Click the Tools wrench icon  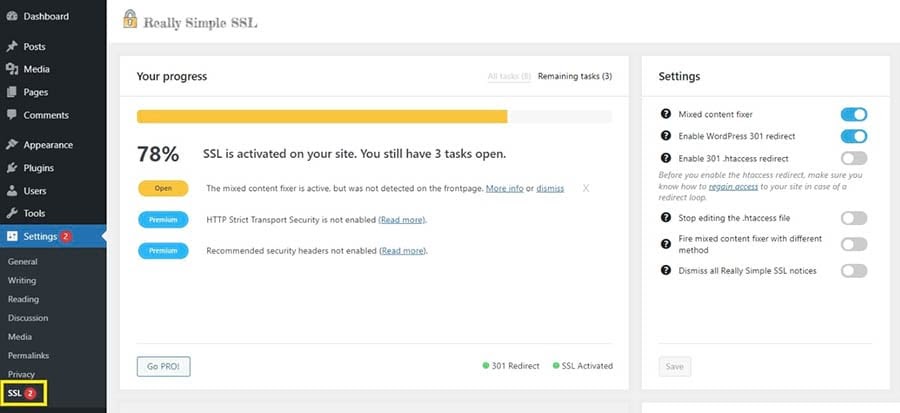coord(12,214)
